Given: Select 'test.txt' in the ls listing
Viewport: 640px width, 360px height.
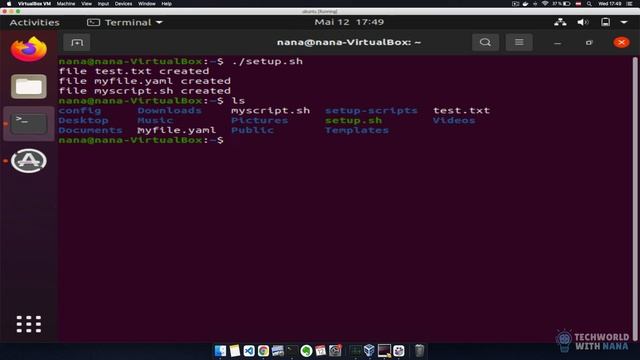Looking at the screenshot, I should pos(462,111).
